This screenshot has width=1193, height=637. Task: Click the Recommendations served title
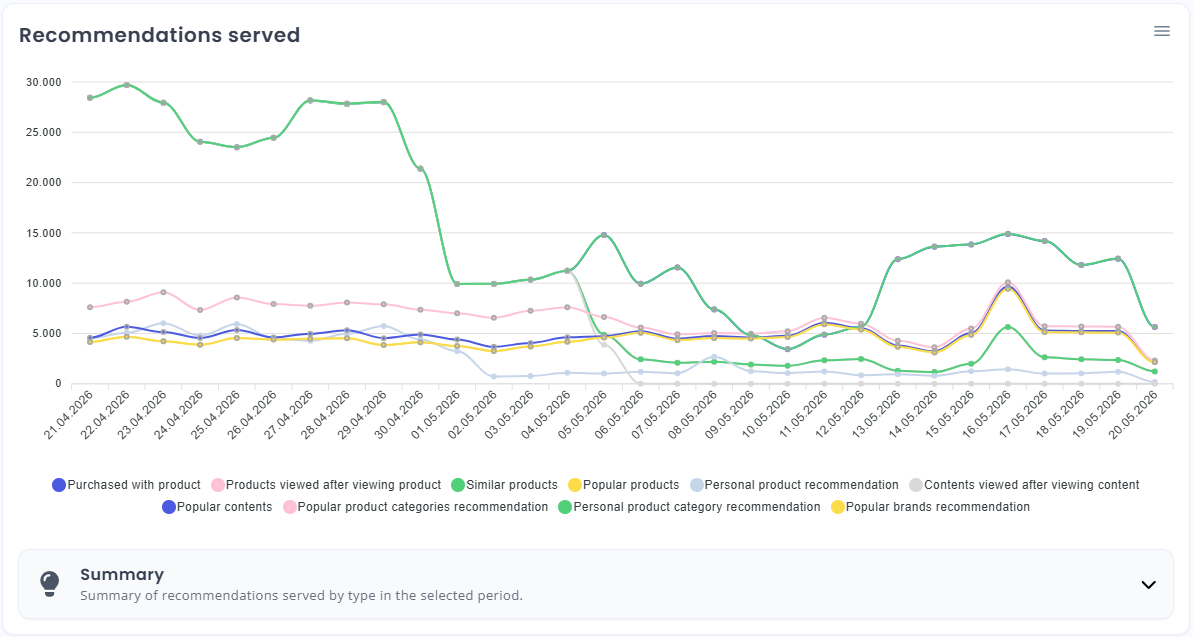point(160,35)
